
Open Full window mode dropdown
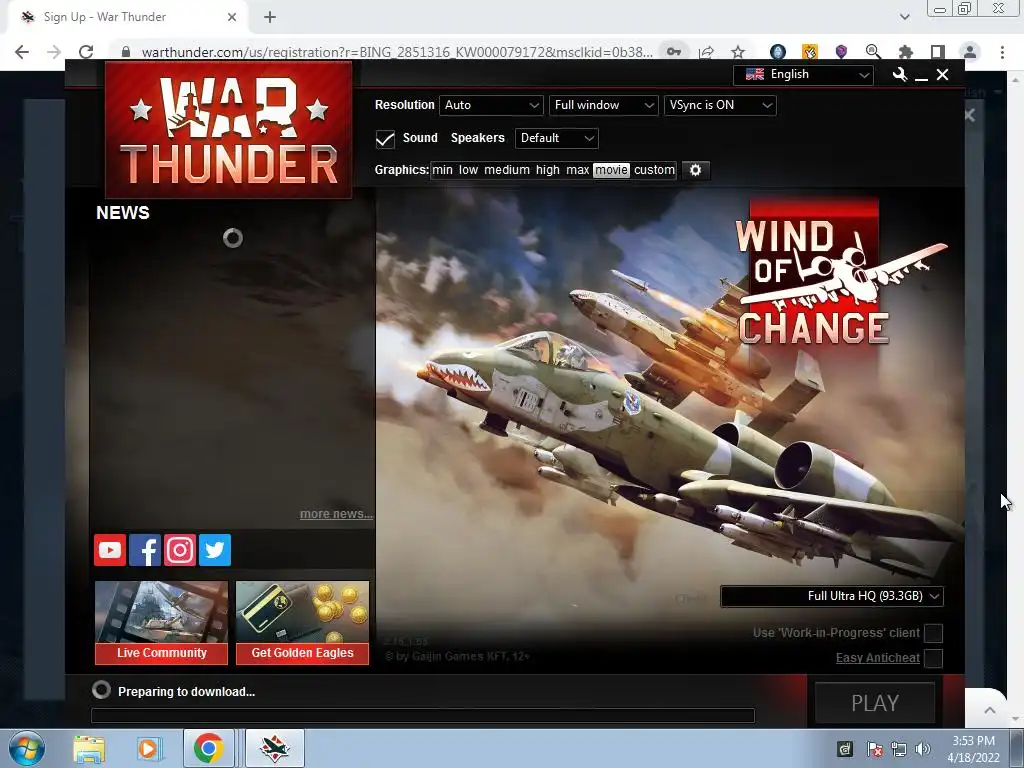click(603, 105)
